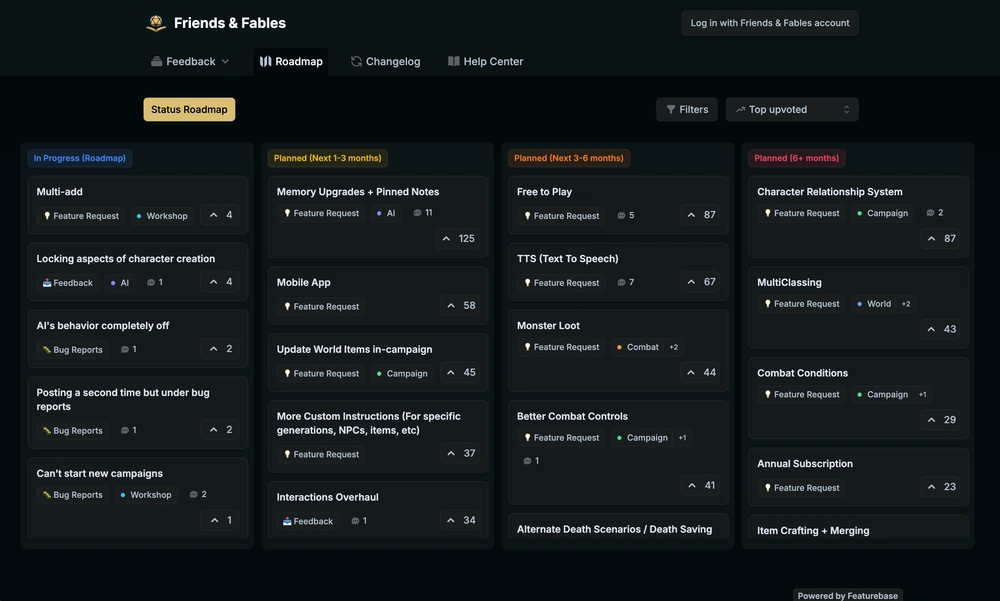This screenshot has width=1000, height=601.
Task: Click the In Progress (Roadmap) status label
Action: pos(80,158)
